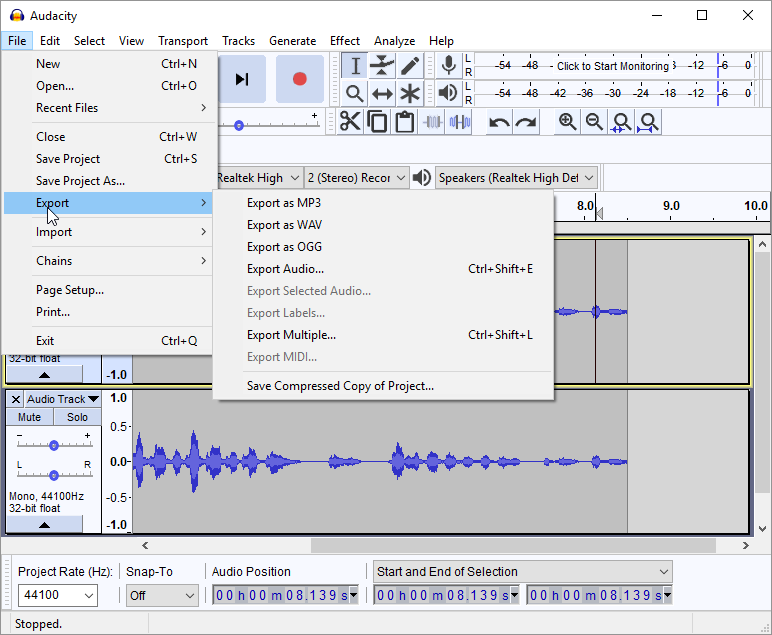
Task: Select the Time Shift tool
Action: click(x=382, y=94)
